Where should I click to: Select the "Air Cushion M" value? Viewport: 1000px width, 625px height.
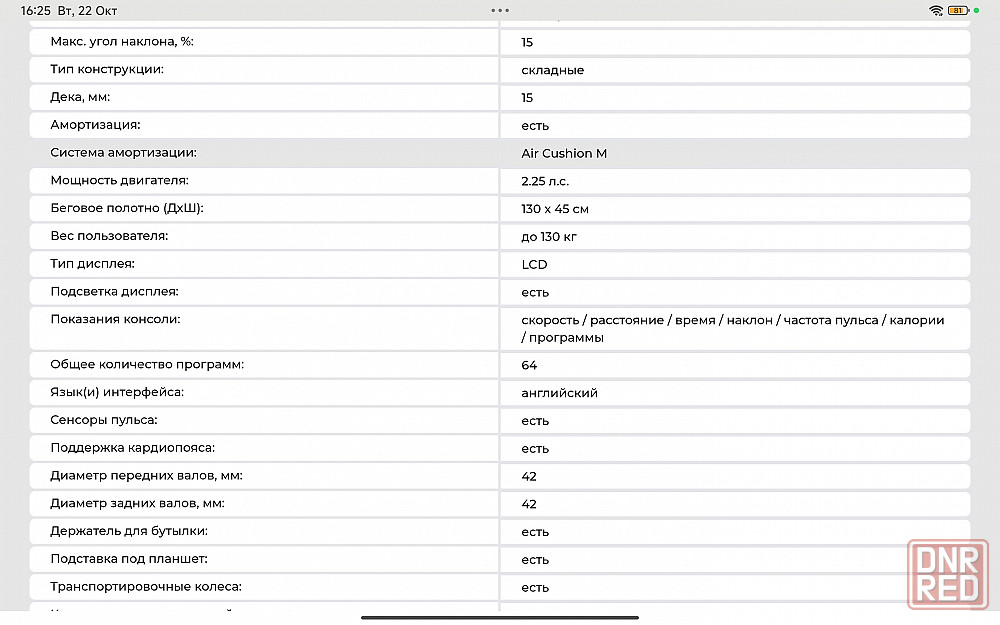(564, 153)
